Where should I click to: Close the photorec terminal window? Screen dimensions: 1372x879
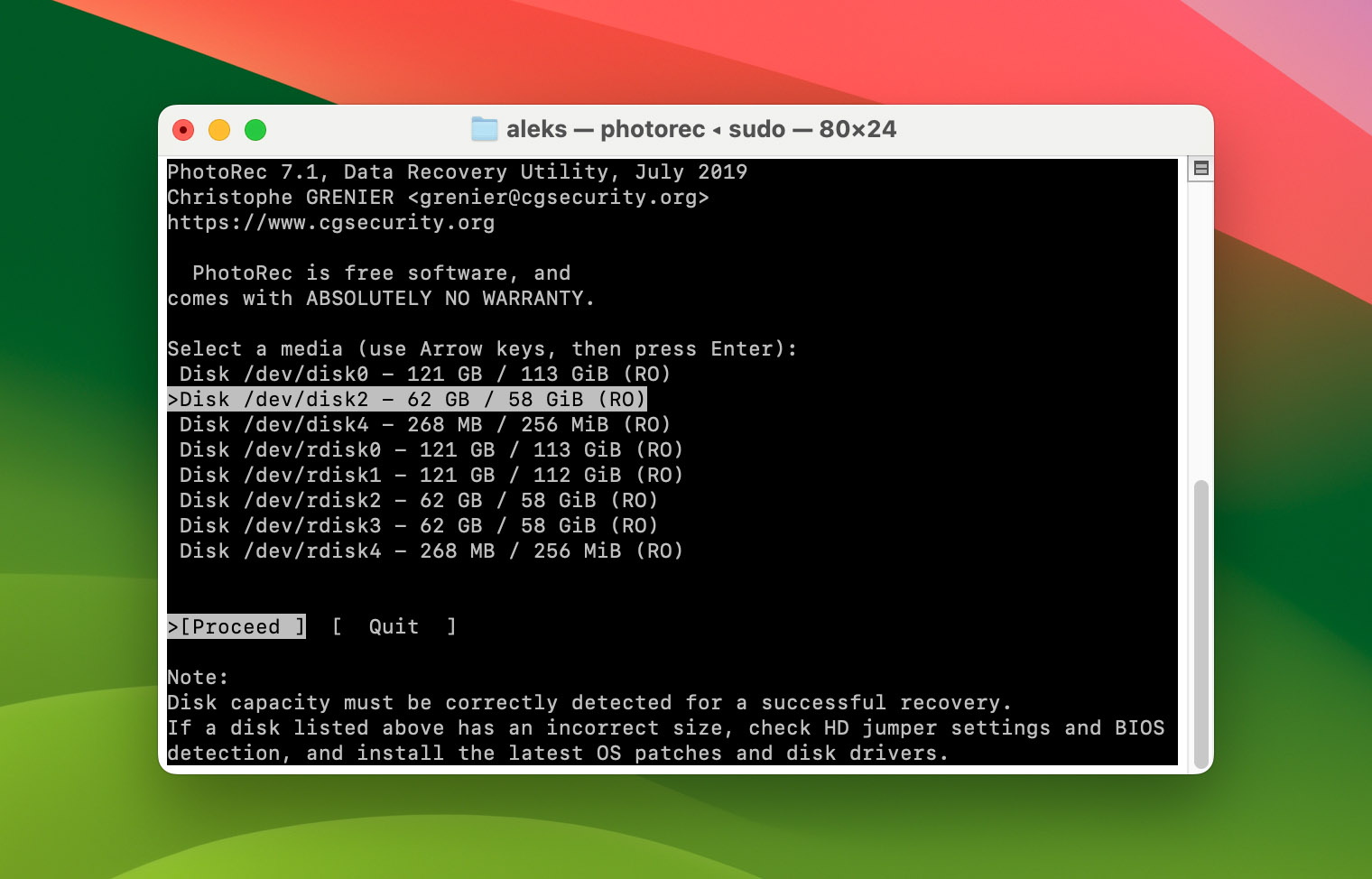183,130
